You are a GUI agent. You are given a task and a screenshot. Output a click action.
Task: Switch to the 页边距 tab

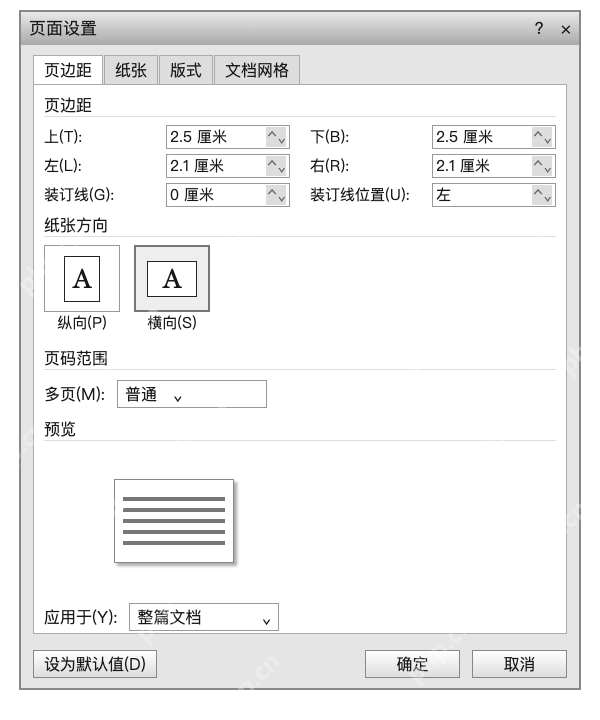[x=68, y=70]
